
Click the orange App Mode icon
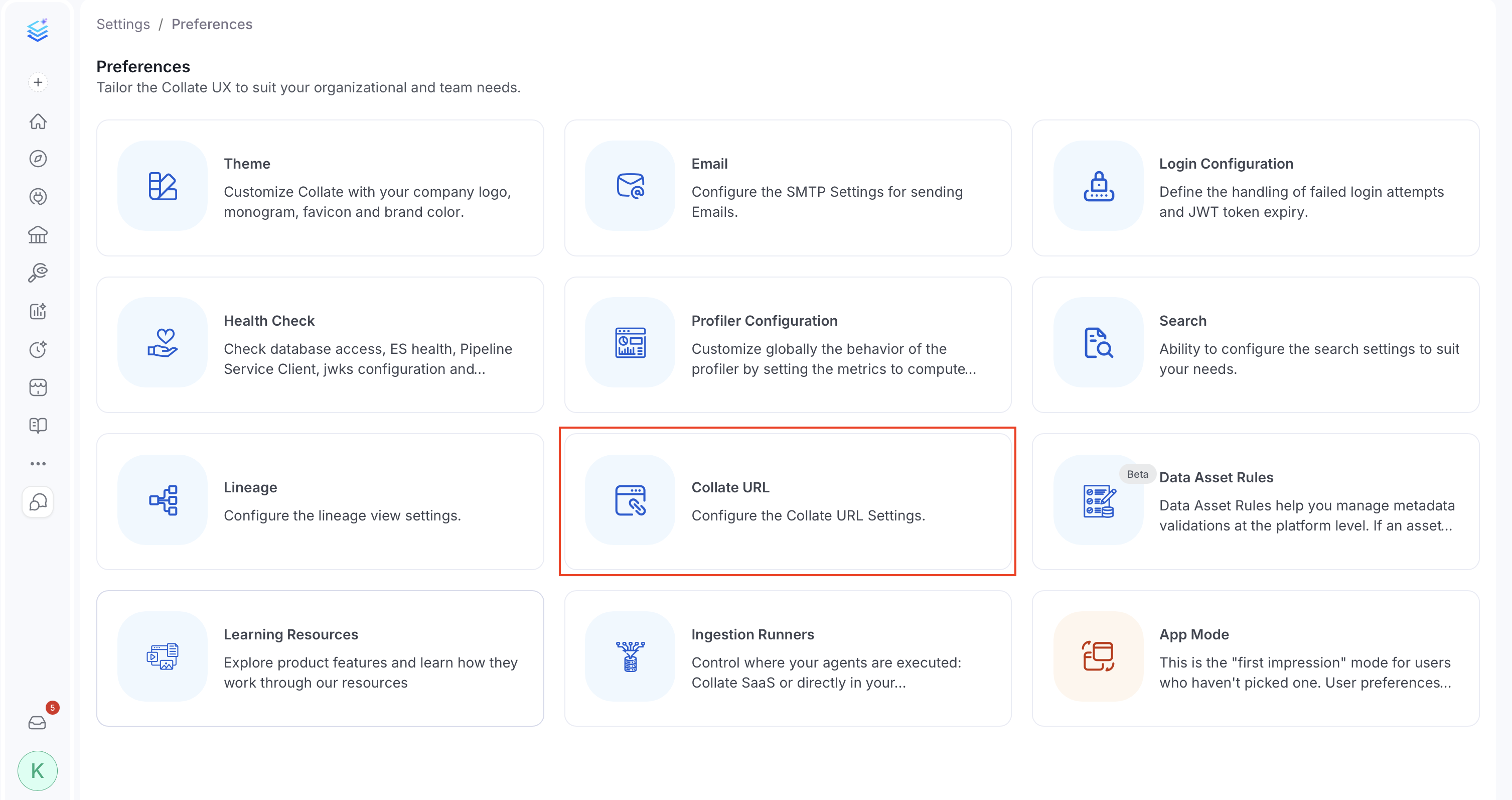click(x=1099, y=656)
